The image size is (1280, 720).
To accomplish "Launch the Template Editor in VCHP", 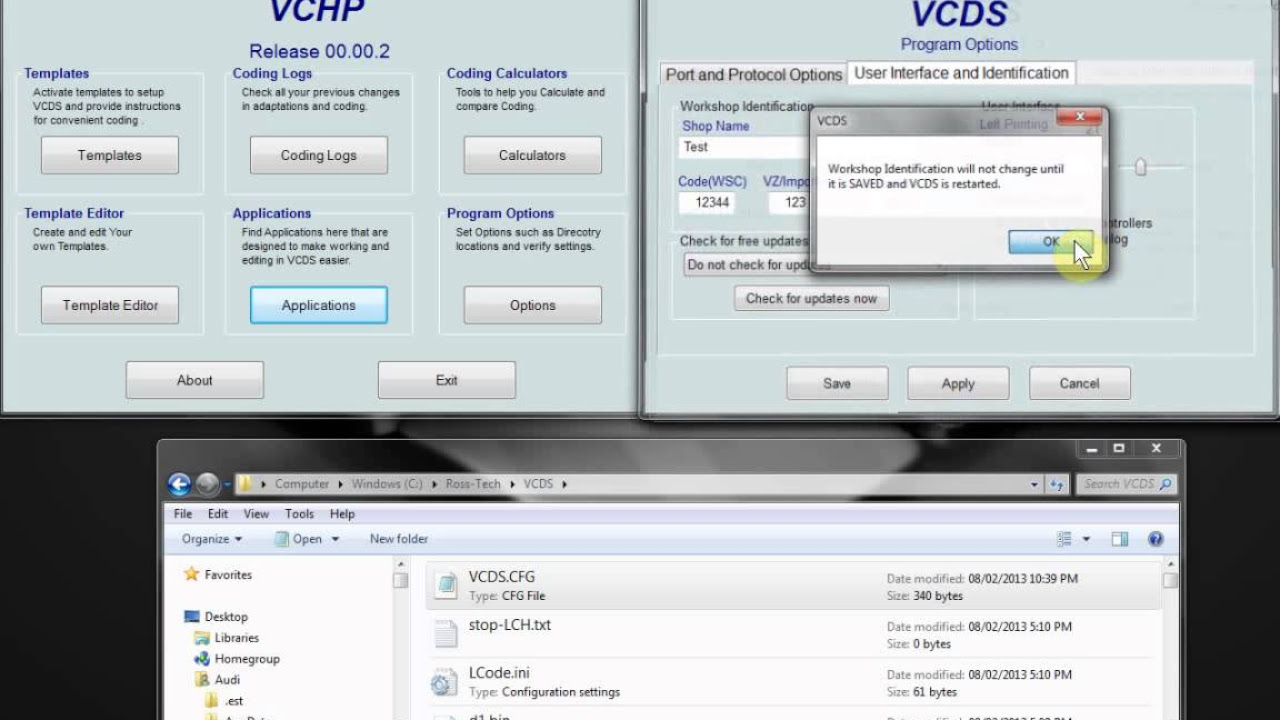I will (x=110, y=305).
